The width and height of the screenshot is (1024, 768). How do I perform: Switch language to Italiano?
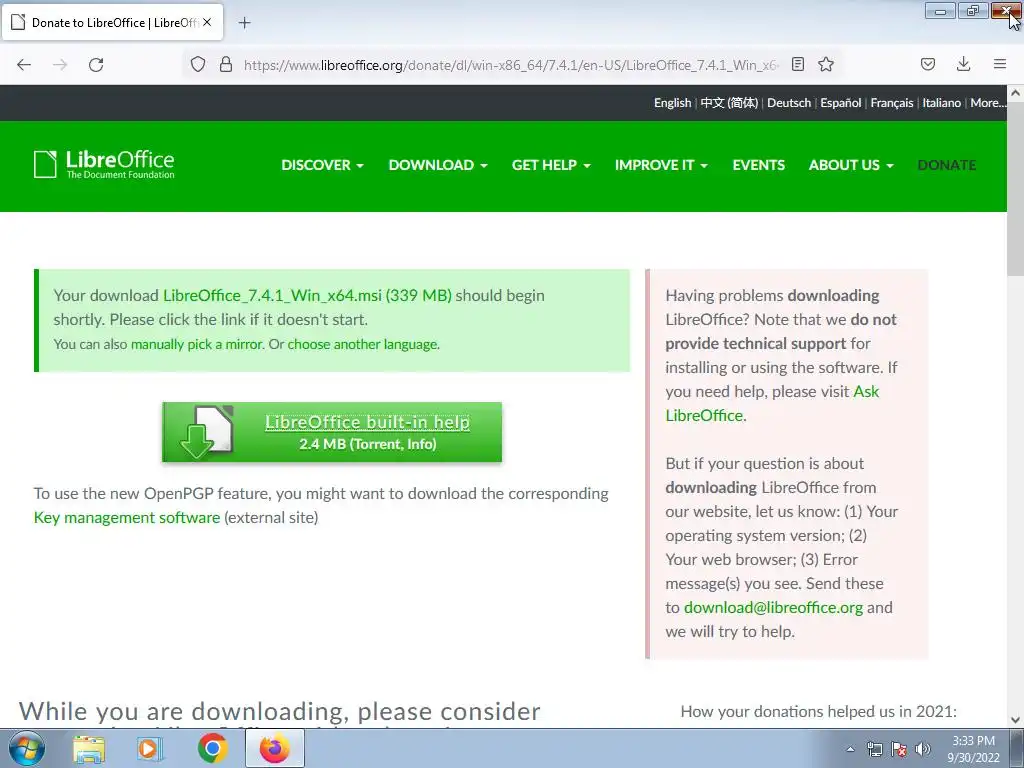[941, 103]
